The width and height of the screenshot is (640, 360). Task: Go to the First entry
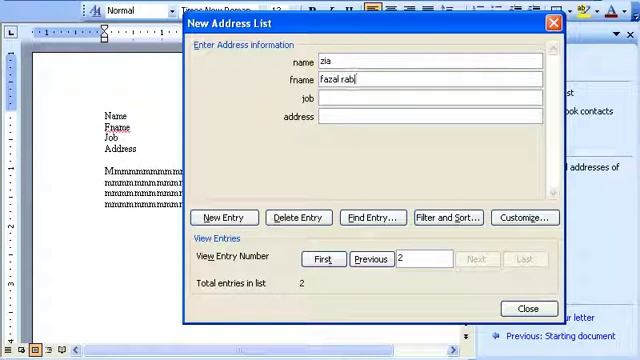[324, 259]
